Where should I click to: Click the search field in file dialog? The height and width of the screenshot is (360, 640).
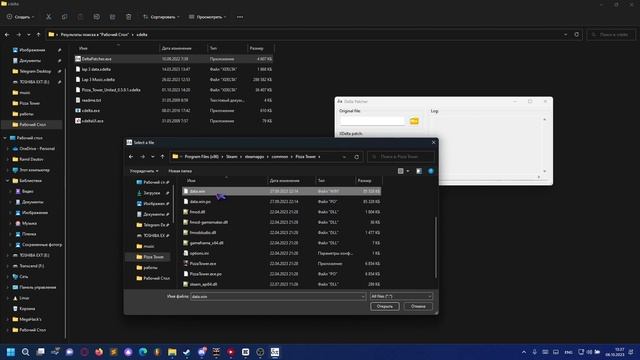point(401,157)
